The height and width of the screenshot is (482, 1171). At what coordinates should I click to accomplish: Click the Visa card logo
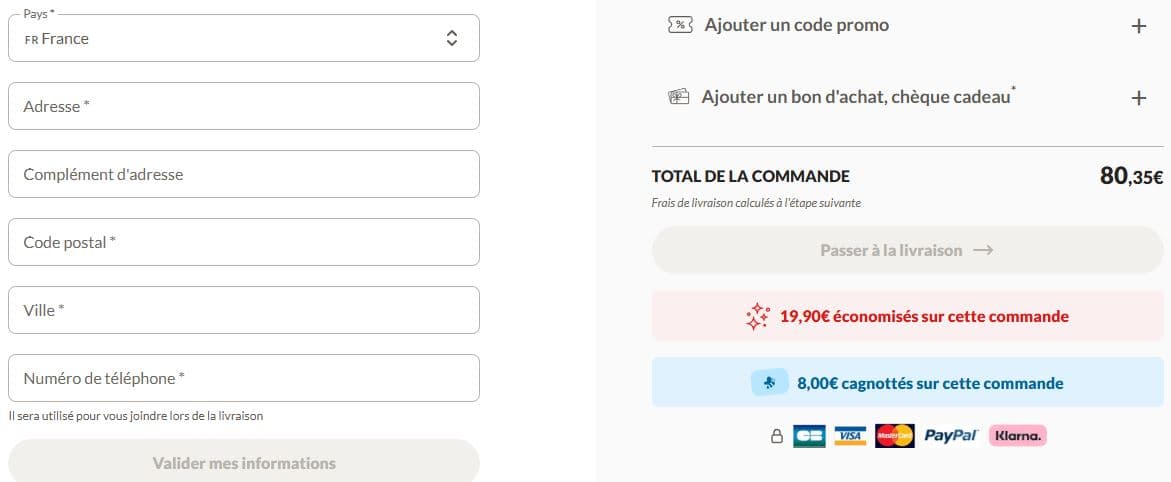pyautogui.click(x=850, y=436)
